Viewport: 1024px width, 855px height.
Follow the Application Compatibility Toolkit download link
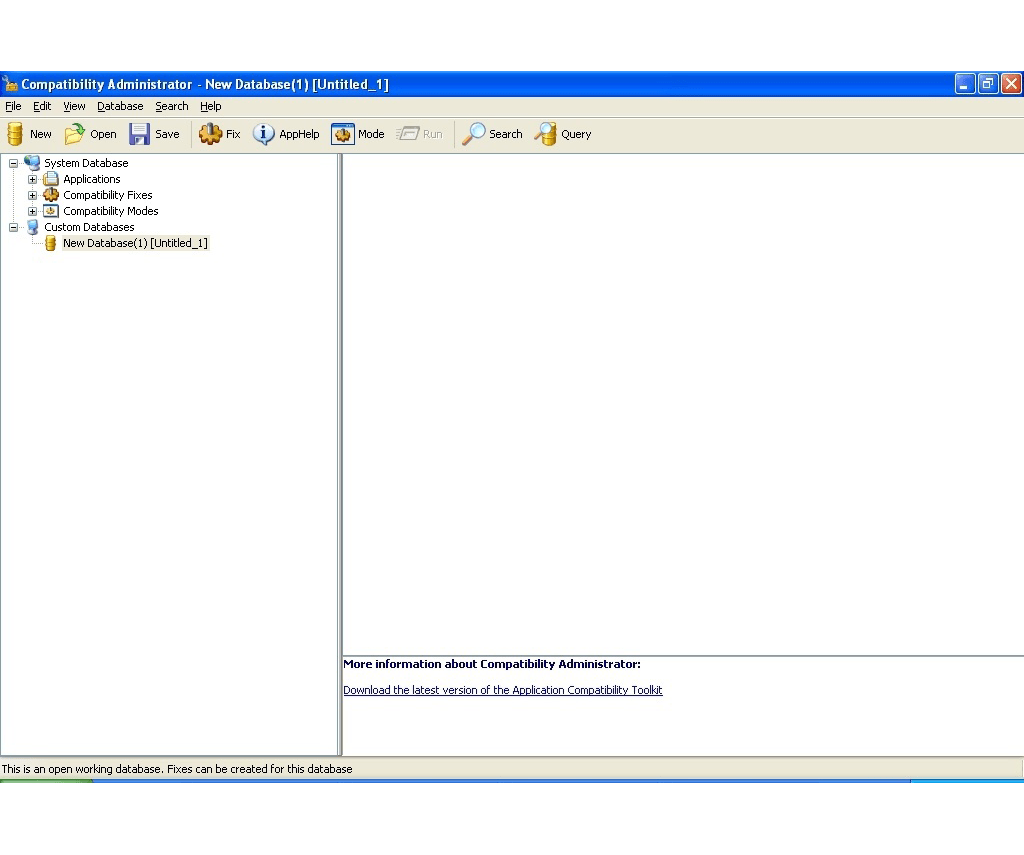pyautogui.click(x=502, y=690)
